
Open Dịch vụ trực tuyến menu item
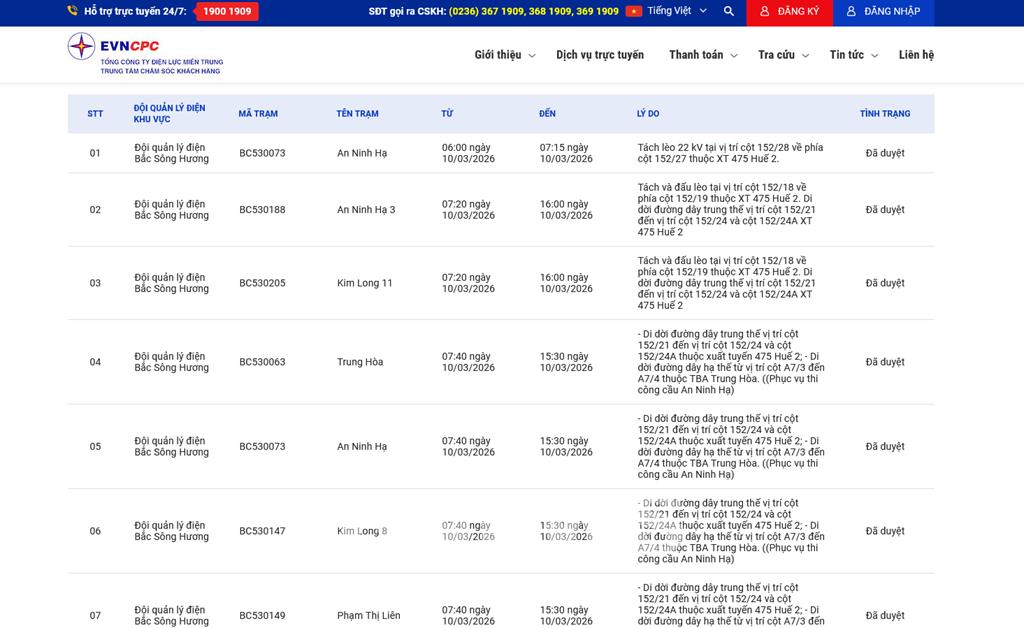coord(600,55)
